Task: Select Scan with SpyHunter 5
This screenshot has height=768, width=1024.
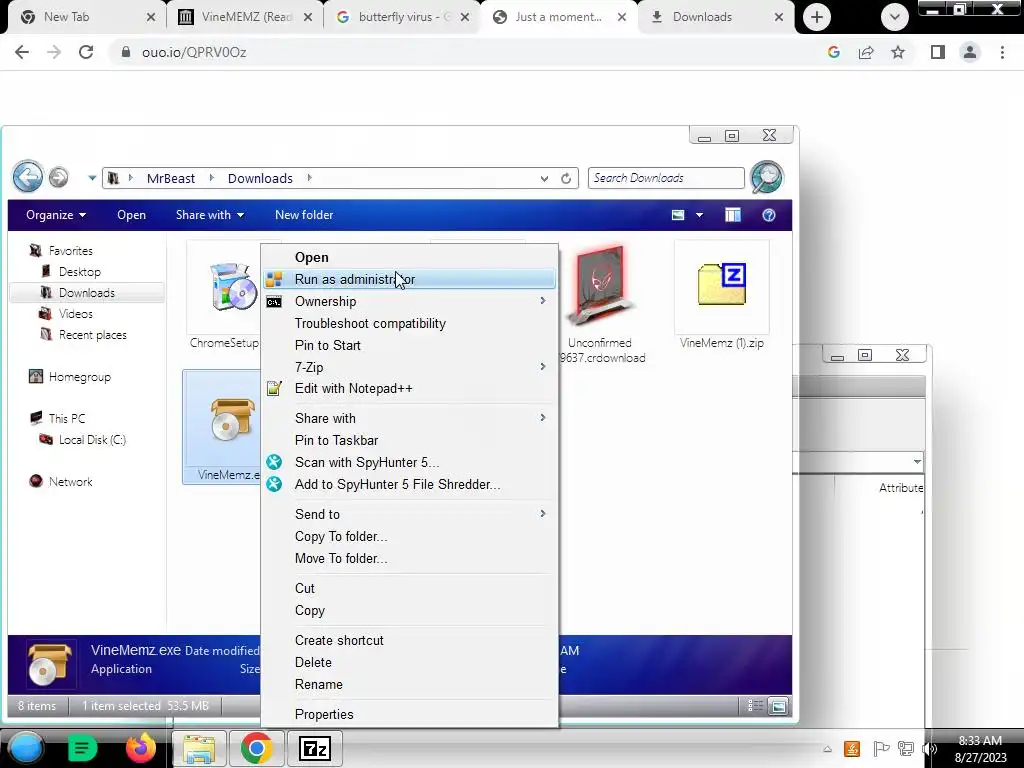Action: (x=409, y=462)
